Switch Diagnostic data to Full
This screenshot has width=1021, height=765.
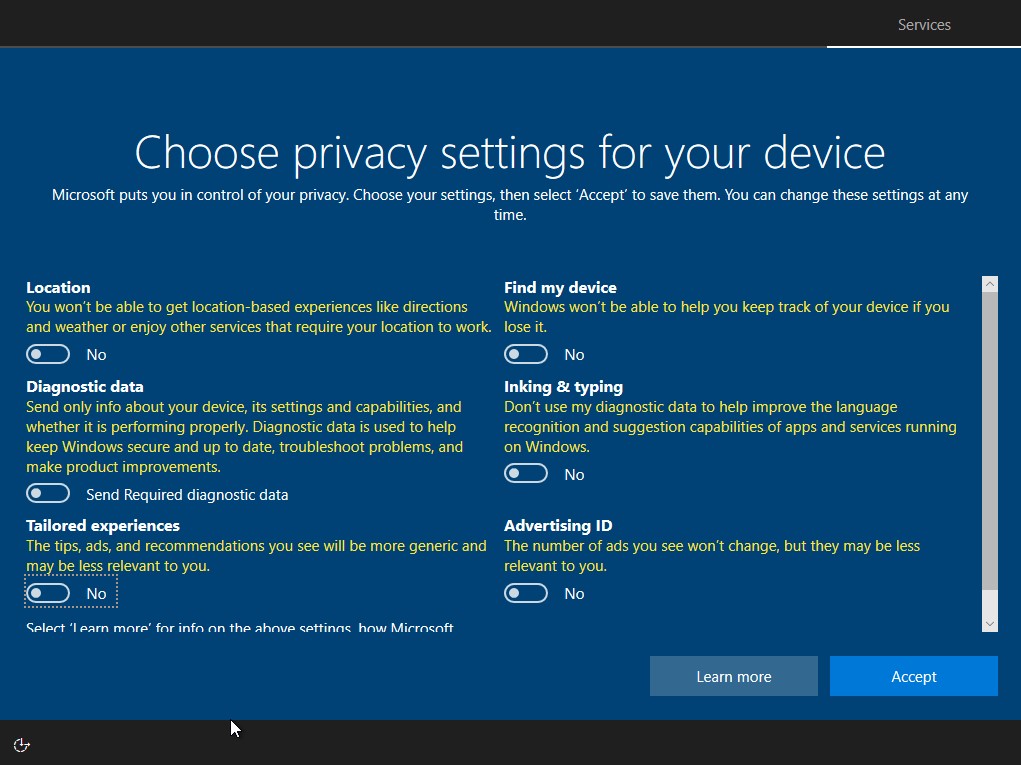[x=48, y=492]
